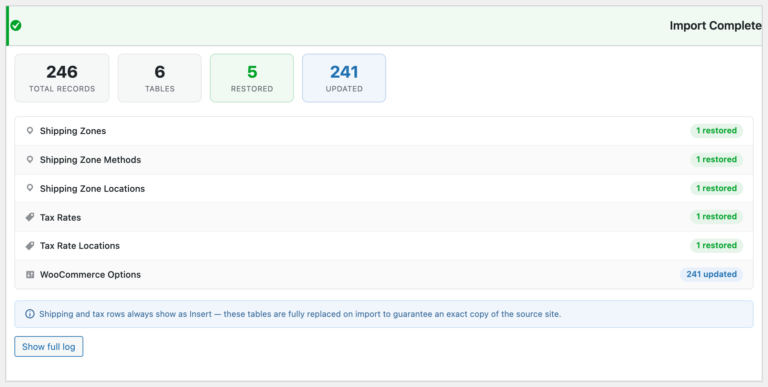Click the Shipping Zone Locations row label
The image size is (768, 387).
click(92, 189)
